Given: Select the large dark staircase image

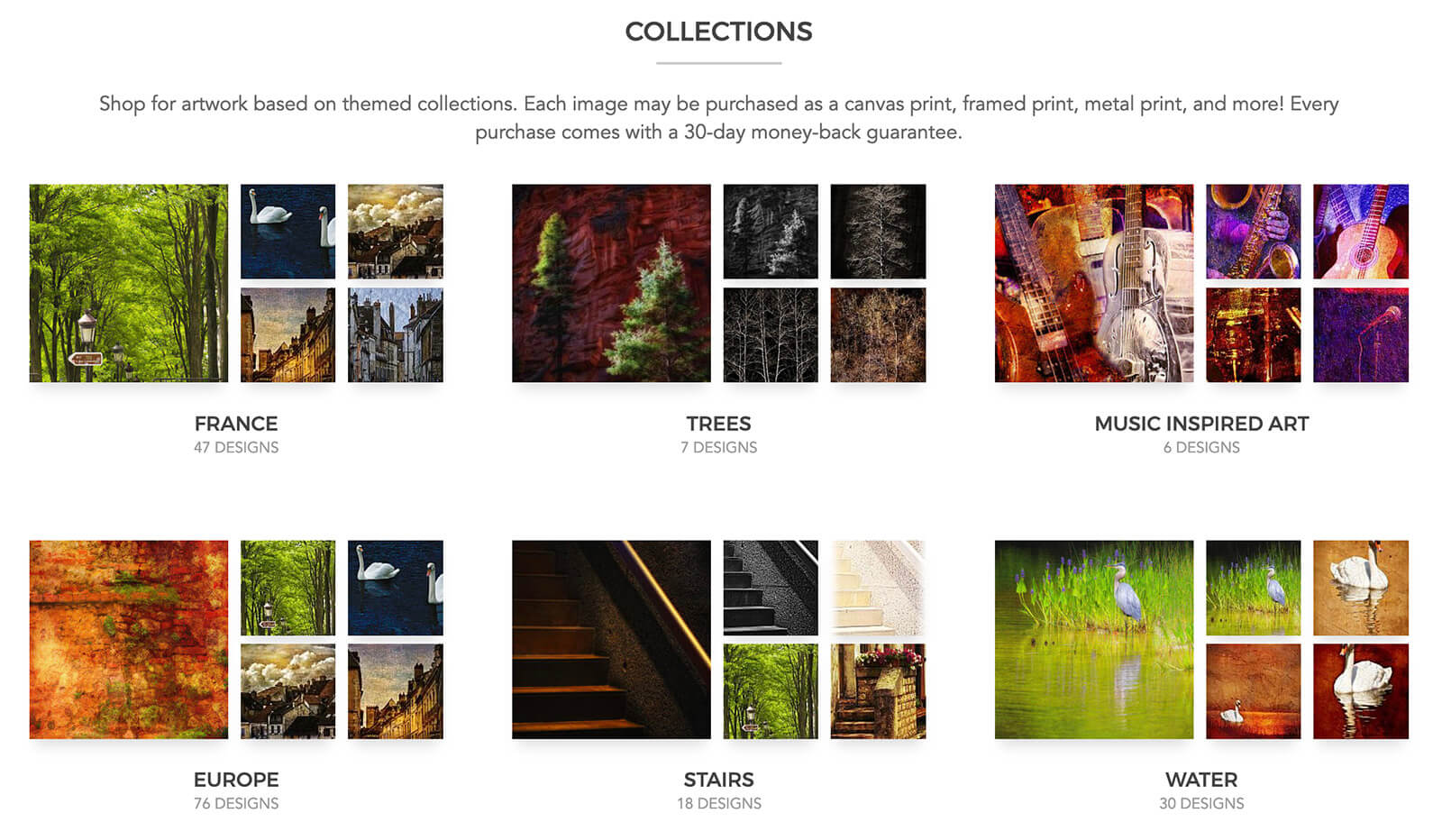Looking at the screenshot, I should coord(611,640).
